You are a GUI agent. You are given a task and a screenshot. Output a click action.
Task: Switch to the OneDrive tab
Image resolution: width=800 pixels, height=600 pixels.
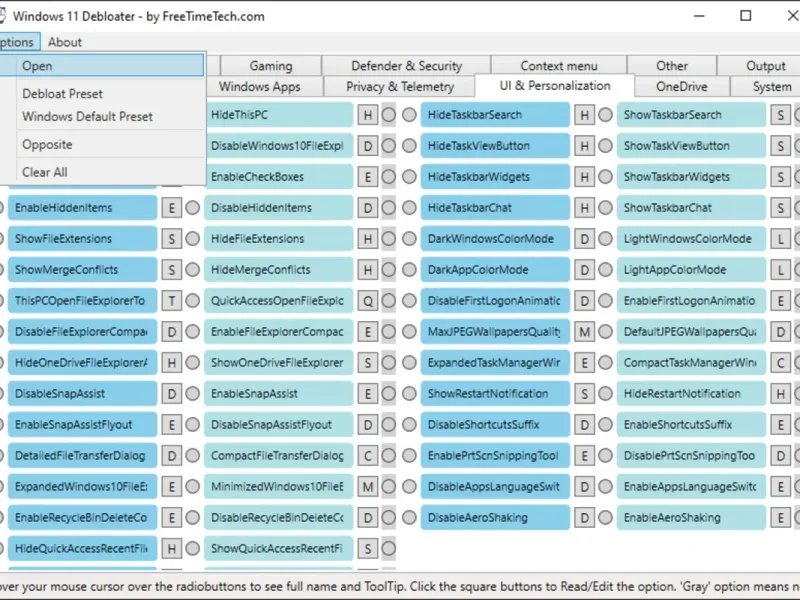[x=682, y=86]
